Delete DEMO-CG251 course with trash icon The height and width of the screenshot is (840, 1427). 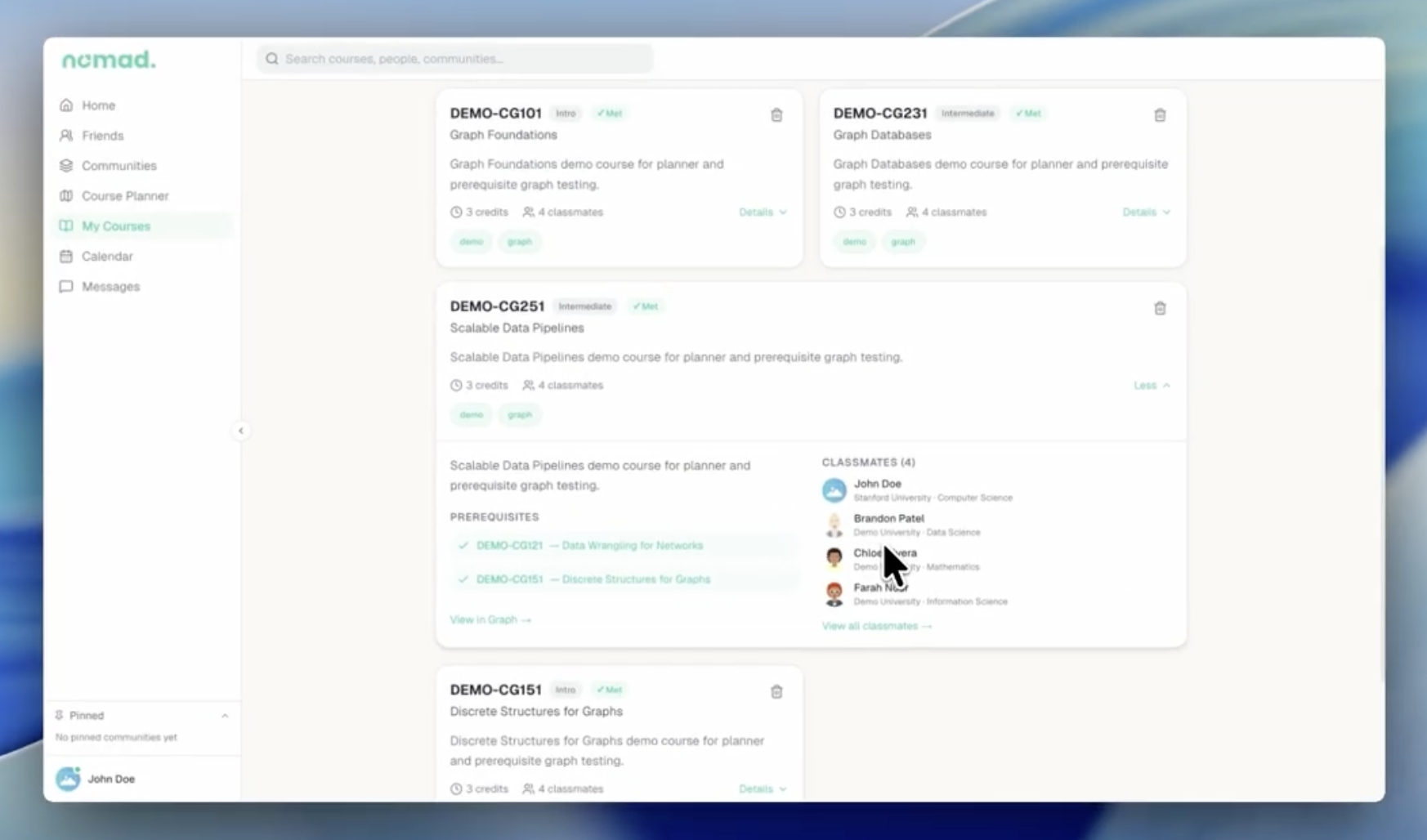click(1160, 308)
